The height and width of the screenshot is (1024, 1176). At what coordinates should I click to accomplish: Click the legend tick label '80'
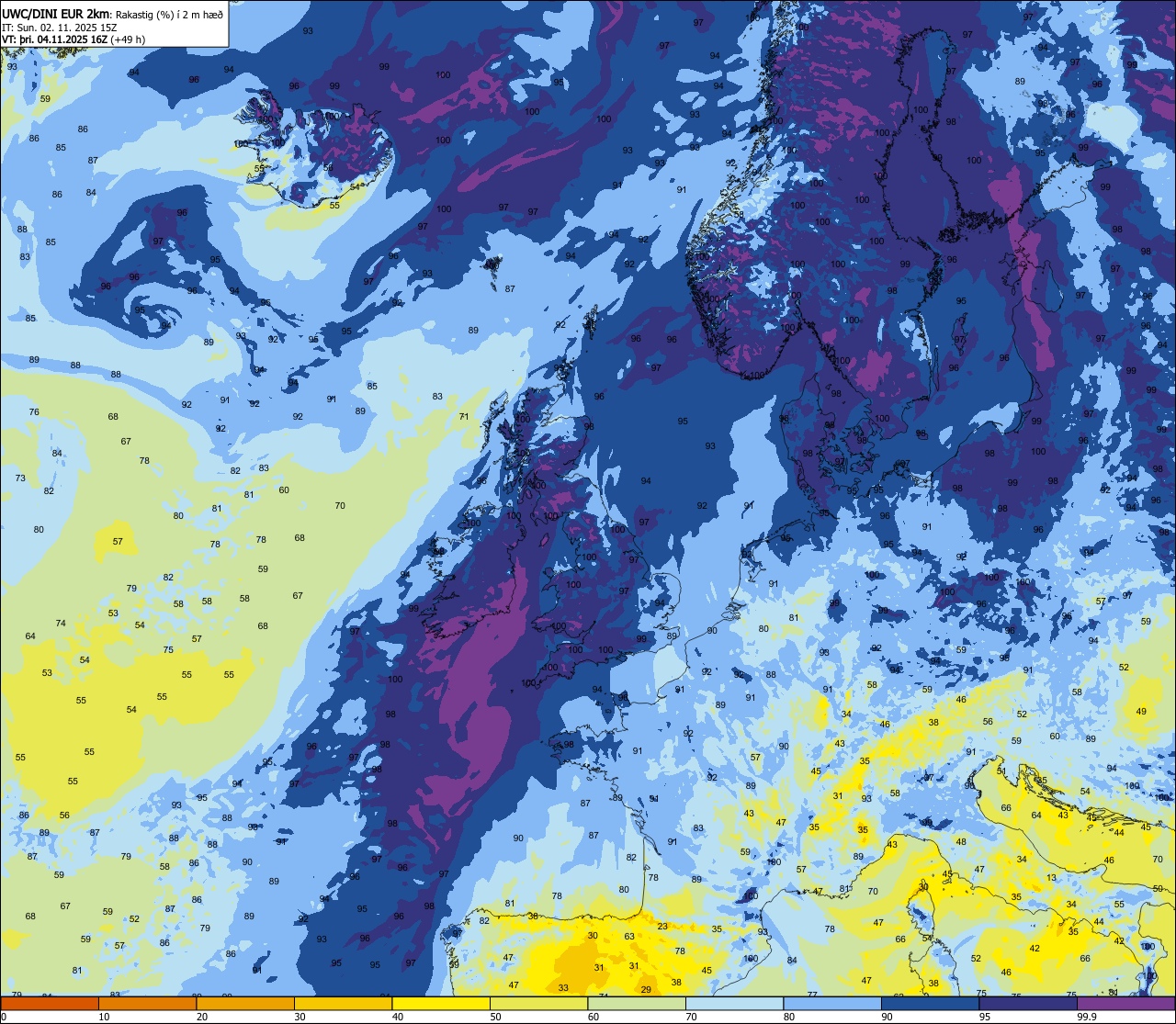coord(788,1017)
